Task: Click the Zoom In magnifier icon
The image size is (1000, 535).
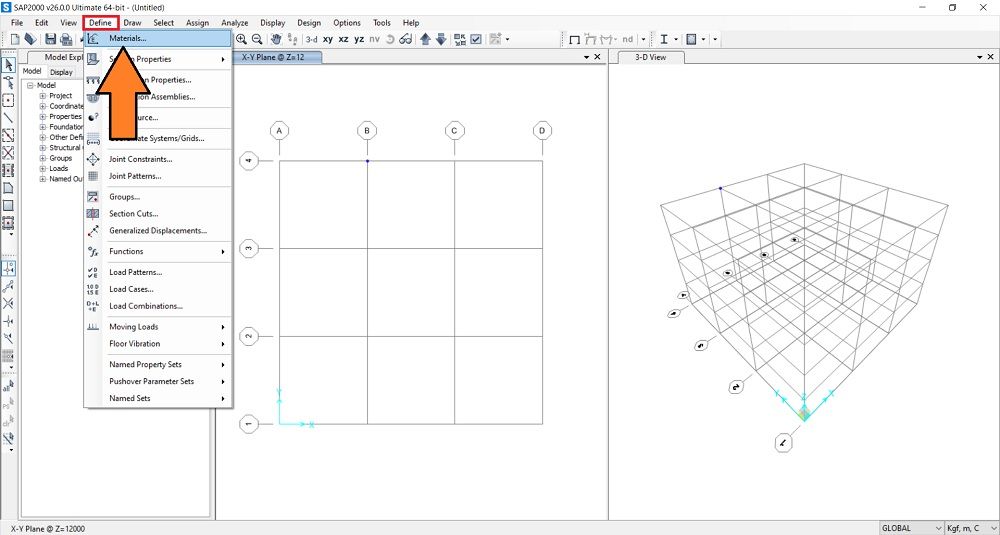Action: 241,39
